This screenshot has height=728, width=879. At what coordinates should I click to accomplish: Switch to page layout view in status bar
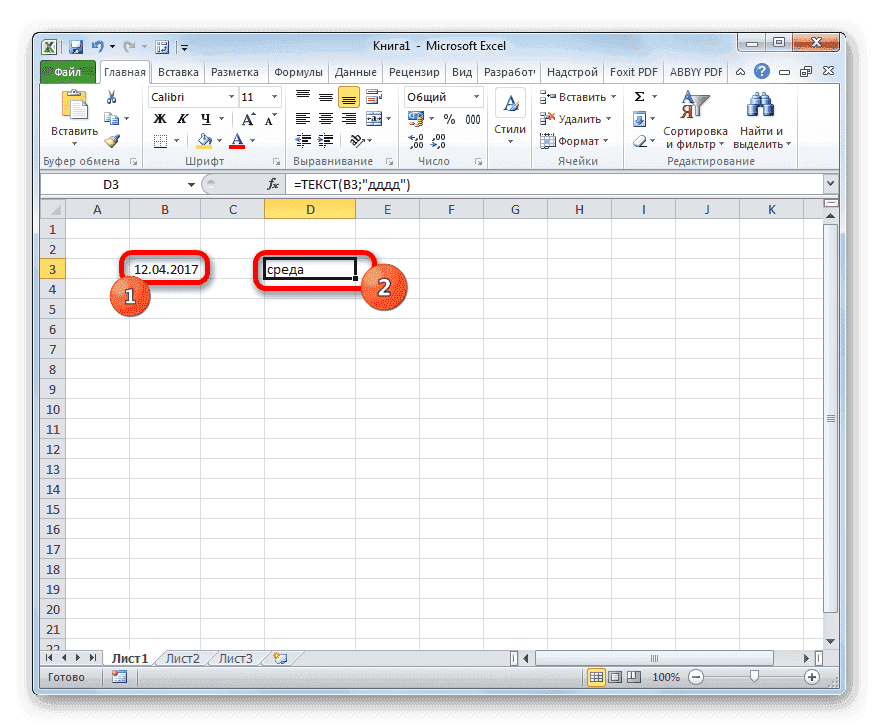tap(614, 677)
